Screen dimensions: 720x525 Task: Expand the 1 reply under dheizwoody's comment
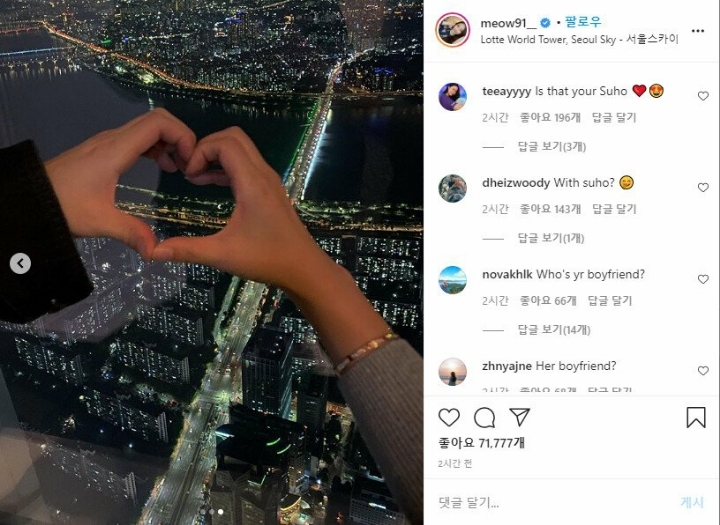click(x=551, y=238)
